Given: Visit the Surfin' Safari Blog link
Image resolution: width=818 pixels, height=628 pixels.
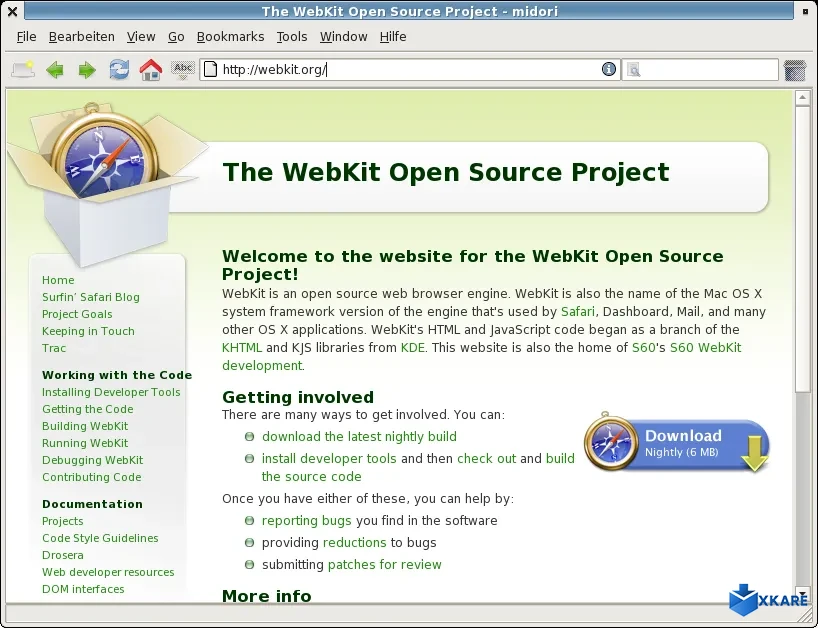Looking at the screenshot, I should click(x=91, y=297).
